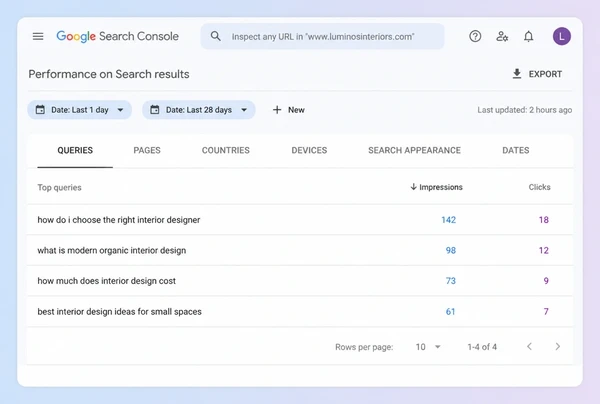Click 'Last updated: 2 hours ago' text
This screenshot has height=404, width=600.
[x=525, y=110]
